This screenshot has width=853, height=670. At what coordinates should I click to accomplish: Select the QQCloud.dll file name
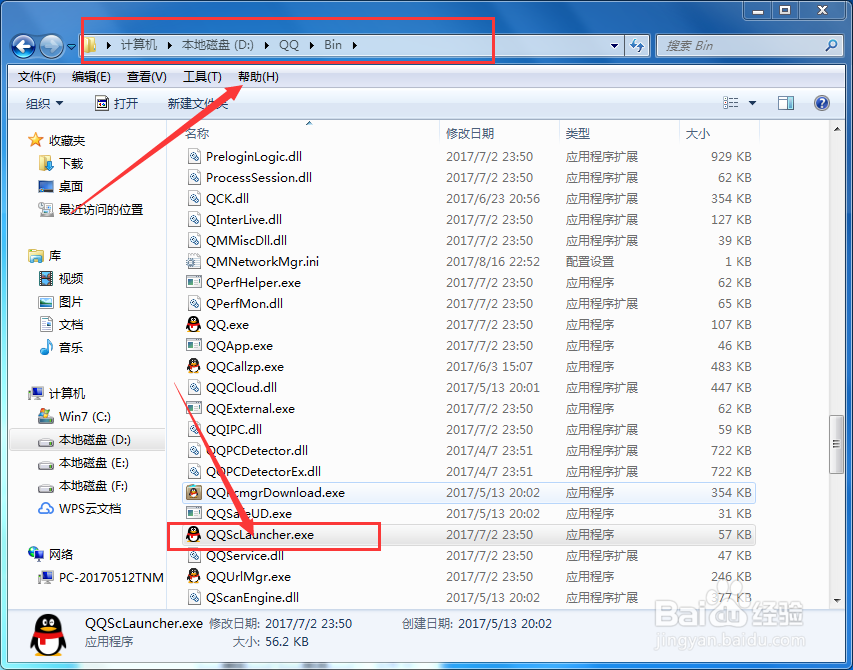[241, 388]
